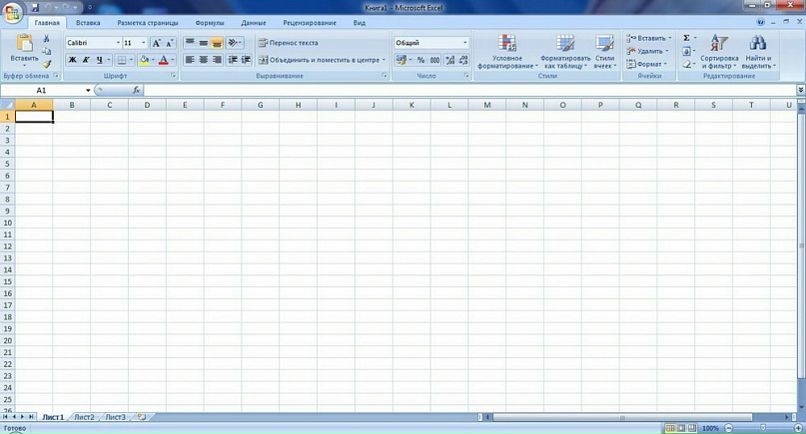Increase decimal places
The width and height of the screenshot is (806, 434).
pos(450,60)
